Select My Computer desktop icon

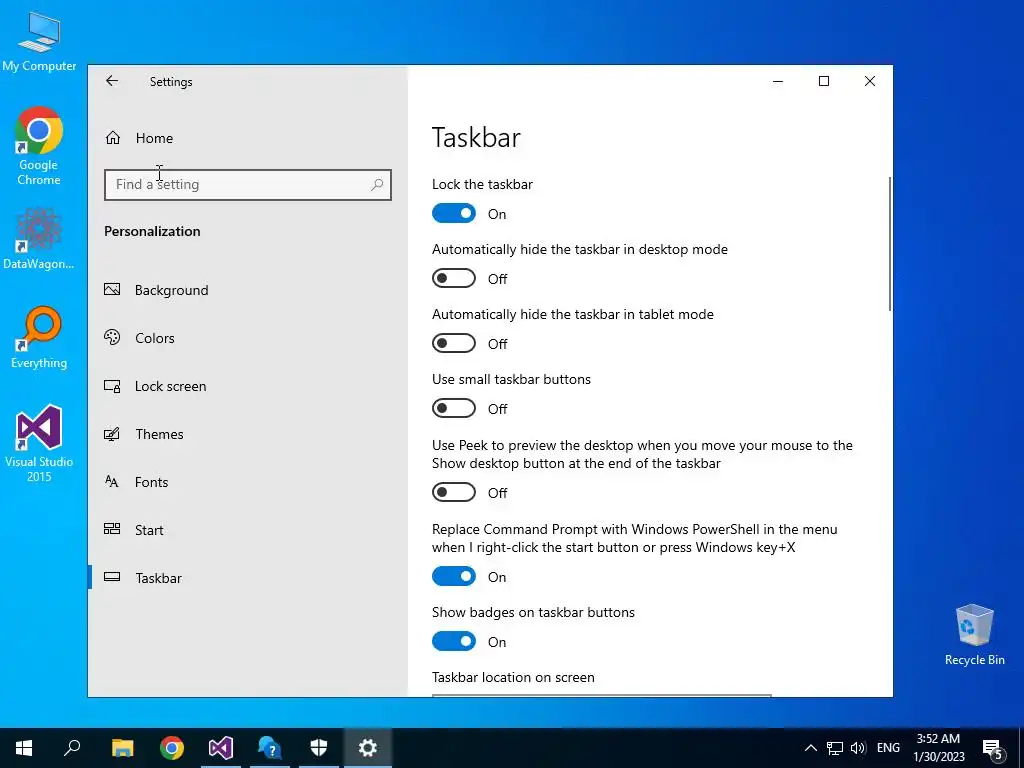pos(39,42)
